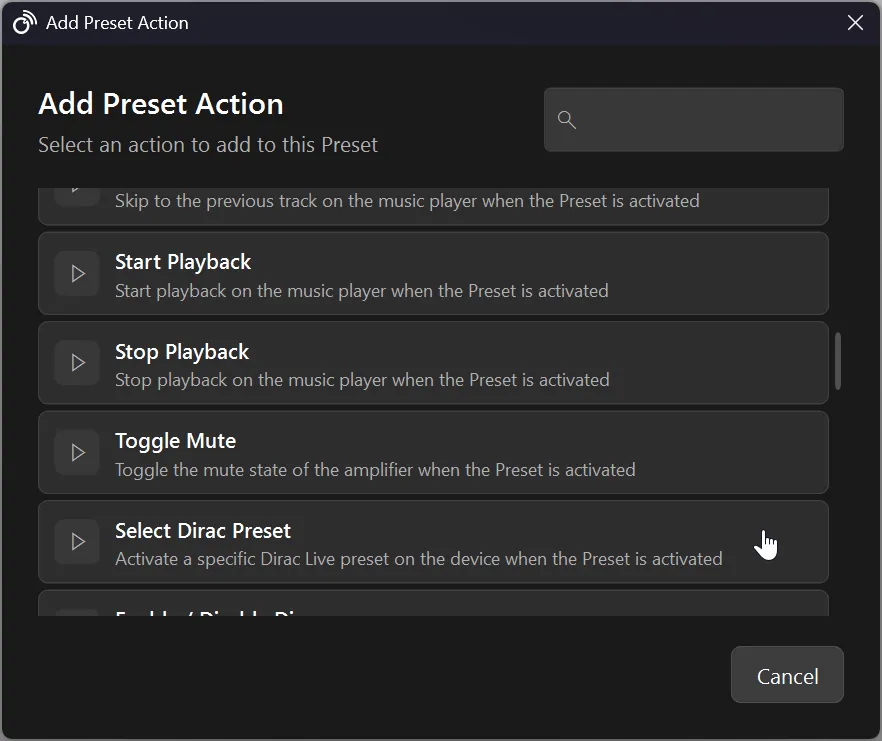Click the play icon beside Select Dirac Preset

(x=76, y=542)
